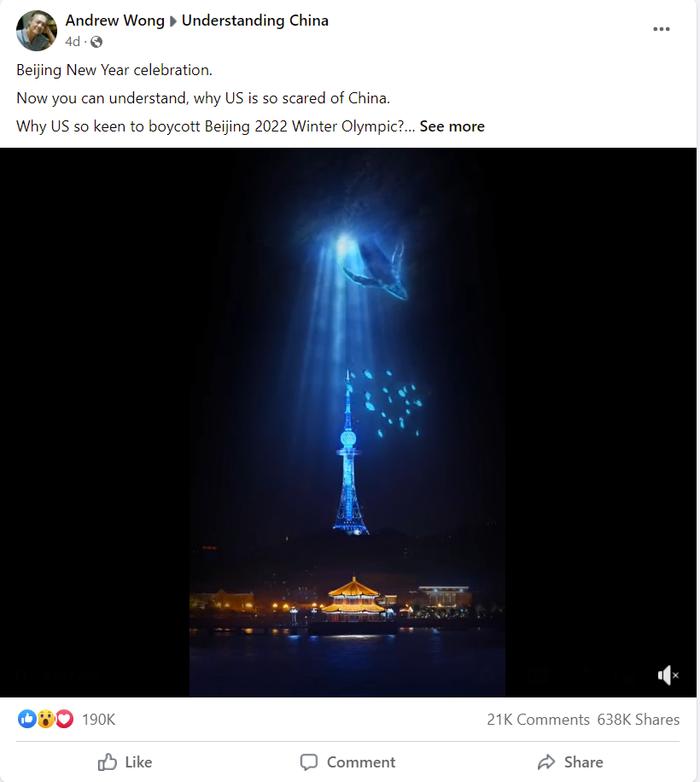Click the arrow Share icon
The height and width of the screenshot is (782, 700).
click(546, 762)
